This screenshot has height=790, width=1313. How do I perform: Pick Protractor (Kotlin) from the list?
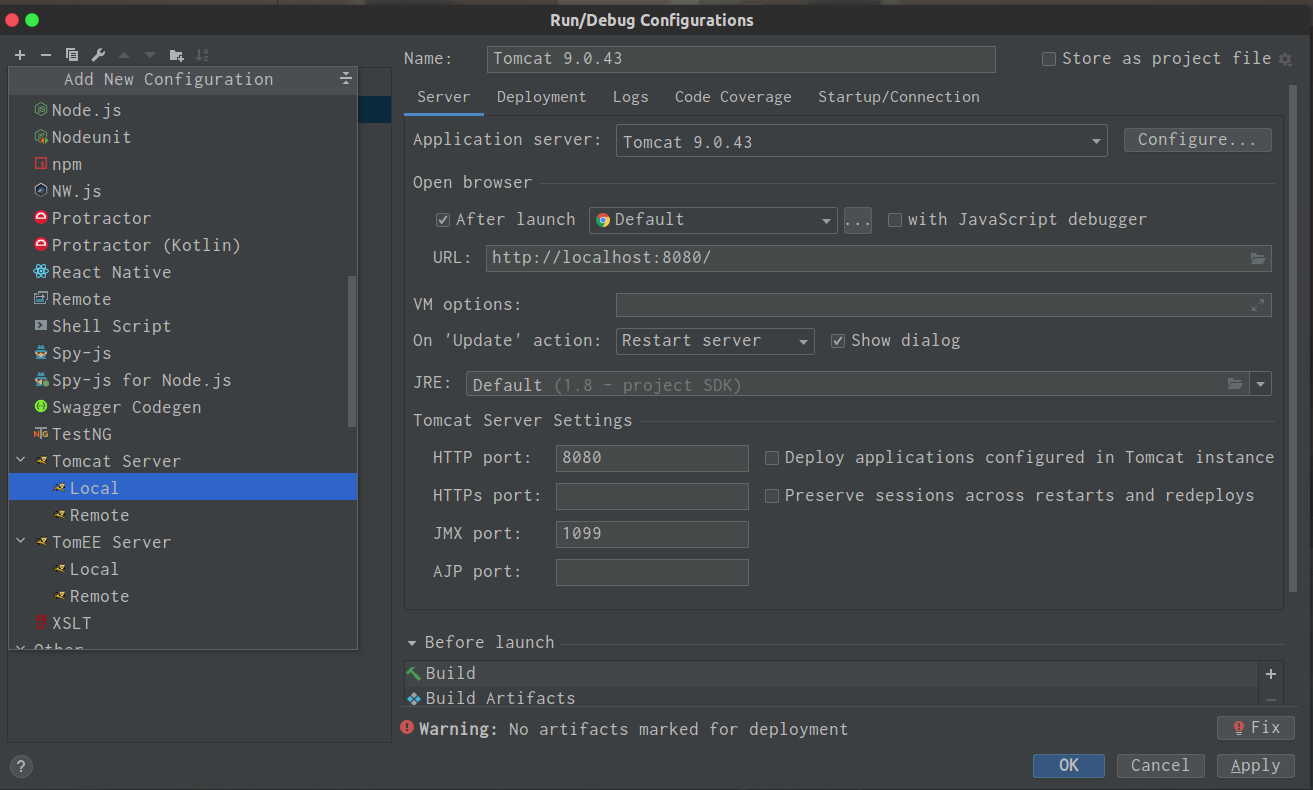coord(183,245)
